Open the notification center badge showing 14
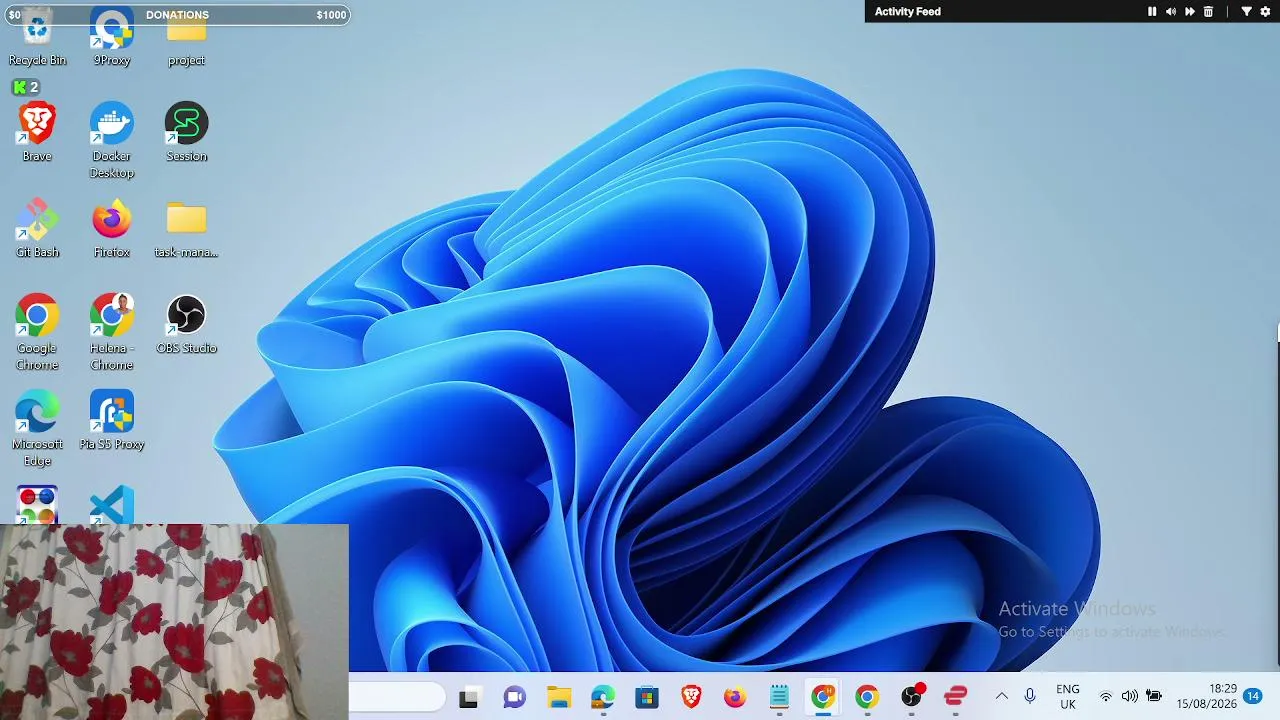 [1252, 696]
